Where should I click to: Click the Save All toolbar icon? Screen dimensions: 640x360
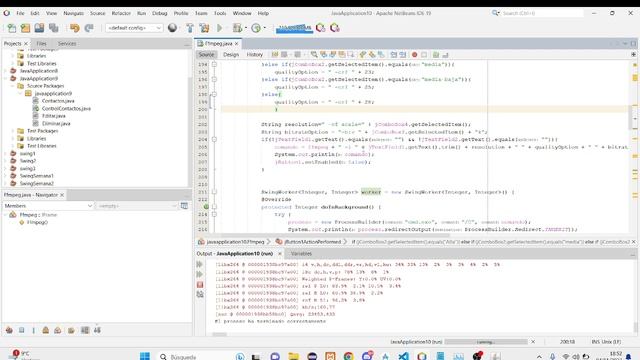[53, 28]
